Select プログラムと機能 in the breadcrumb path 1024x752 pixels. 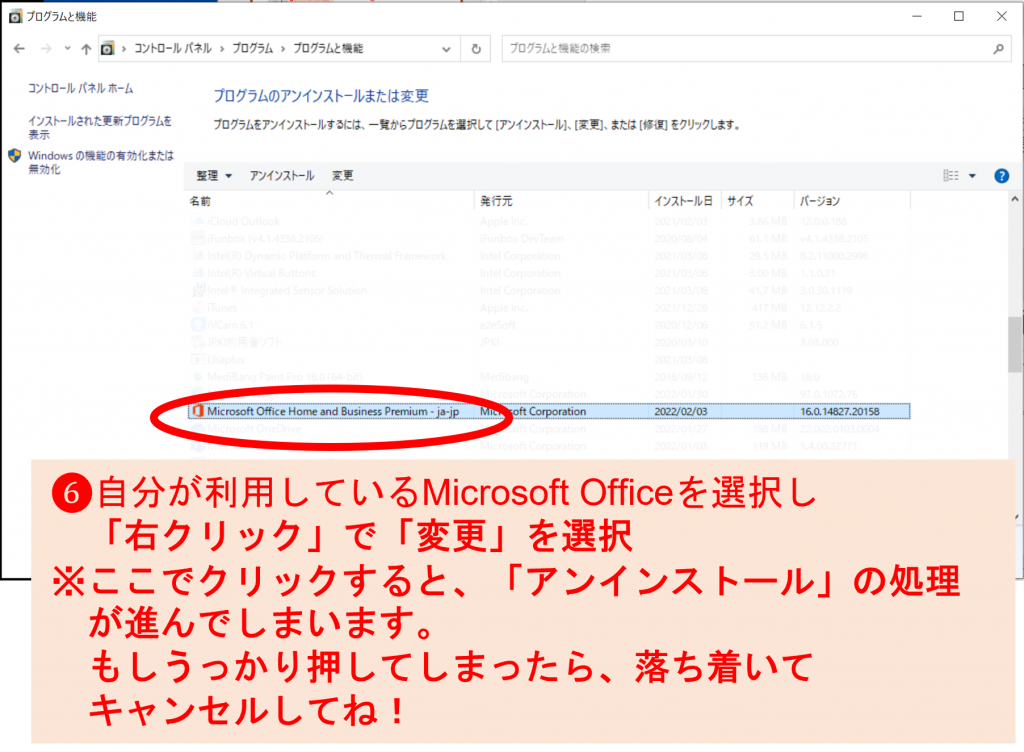(328, 48)
